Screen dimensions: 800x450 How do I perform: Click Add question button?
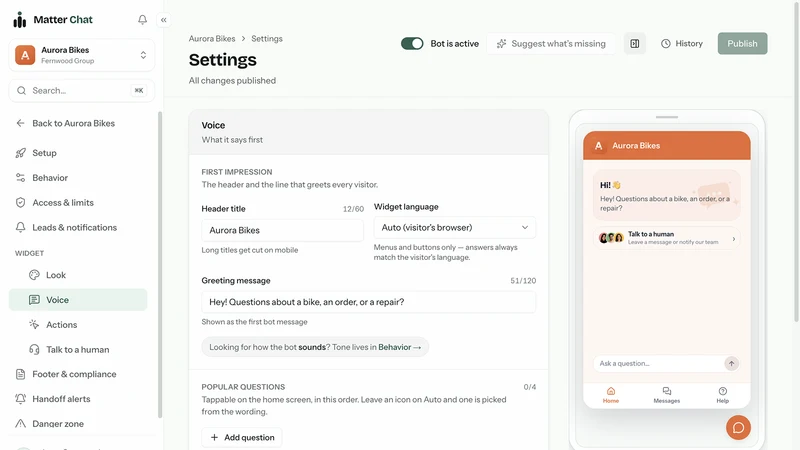point(242,437)
